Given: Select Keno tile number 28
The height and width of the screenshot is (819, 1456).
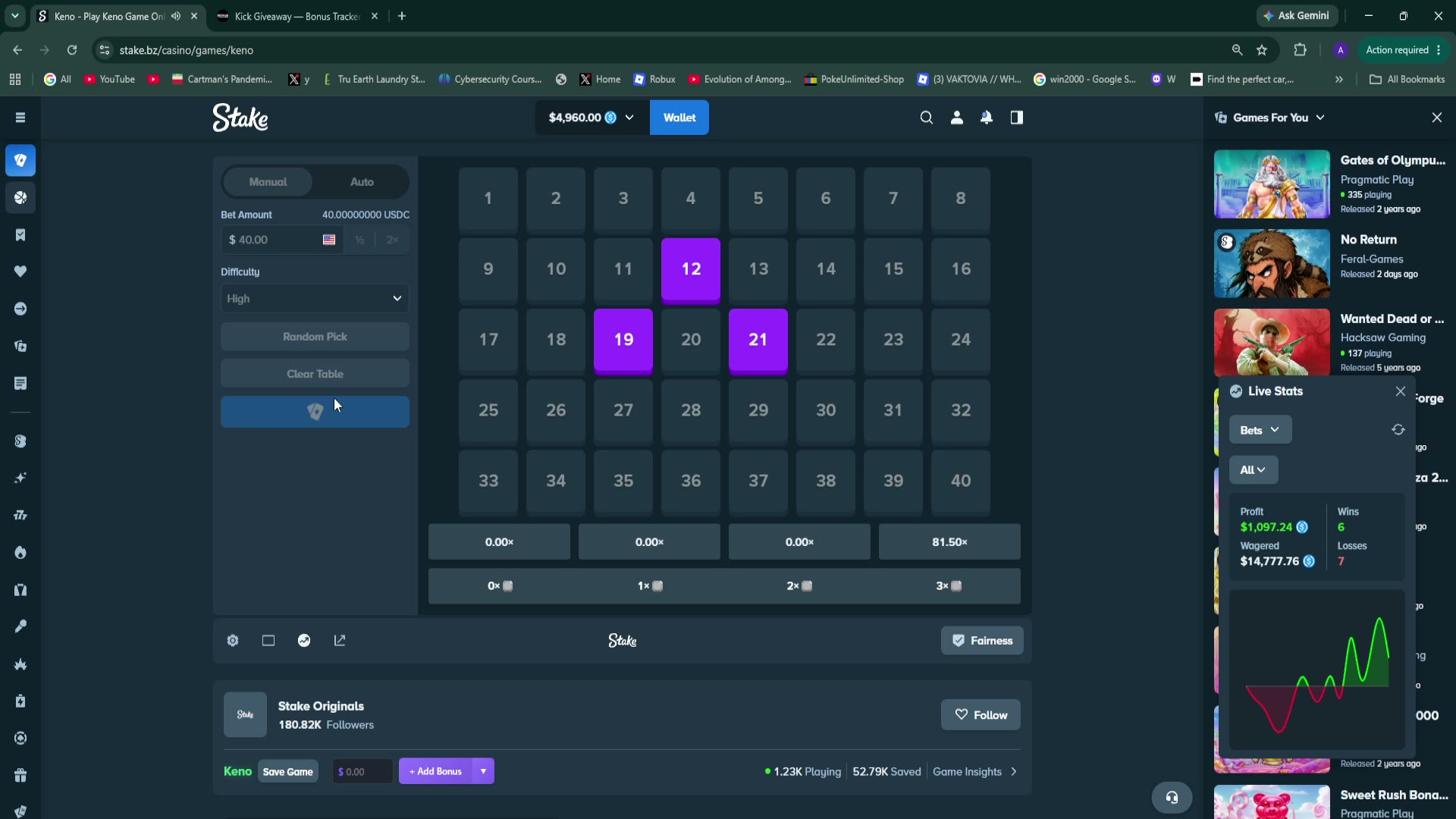Looking at the screenshot, I should tap(691, 411).
